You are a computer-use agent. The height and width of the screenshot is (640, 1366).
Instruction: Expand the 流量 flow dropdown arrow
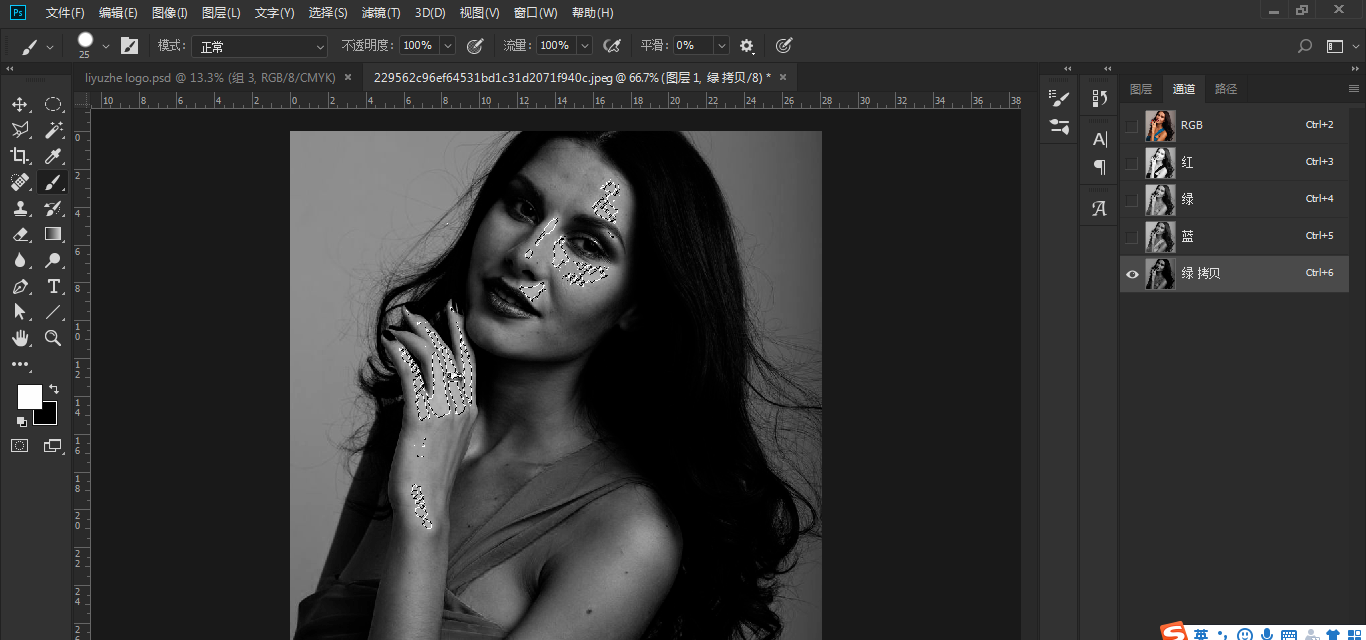pos(585,46)
